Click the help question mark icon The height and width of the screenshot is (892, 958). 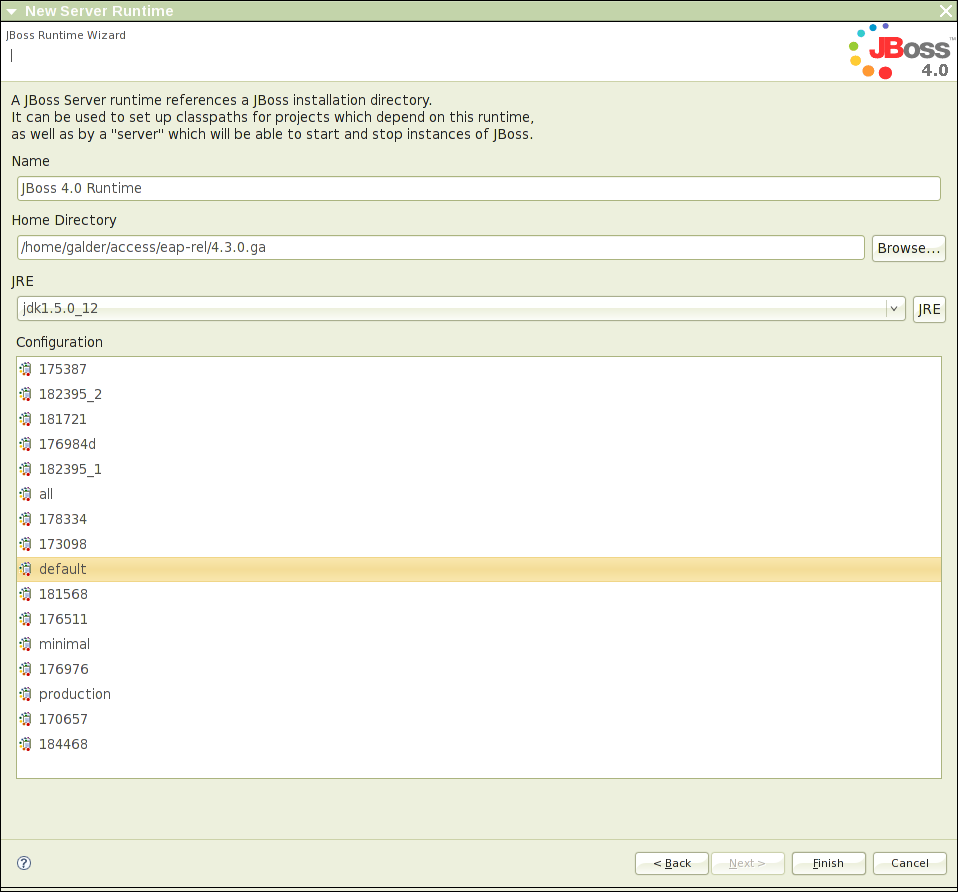[25, 863]
